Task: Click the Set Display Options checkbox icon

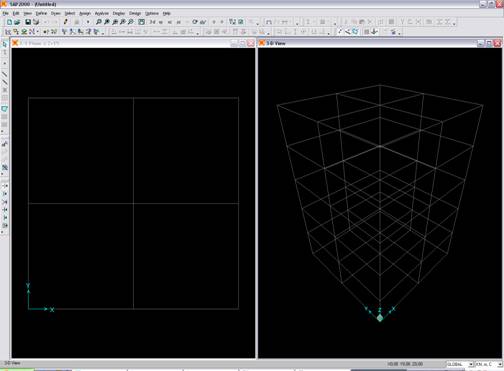Action: pos(241,22)
